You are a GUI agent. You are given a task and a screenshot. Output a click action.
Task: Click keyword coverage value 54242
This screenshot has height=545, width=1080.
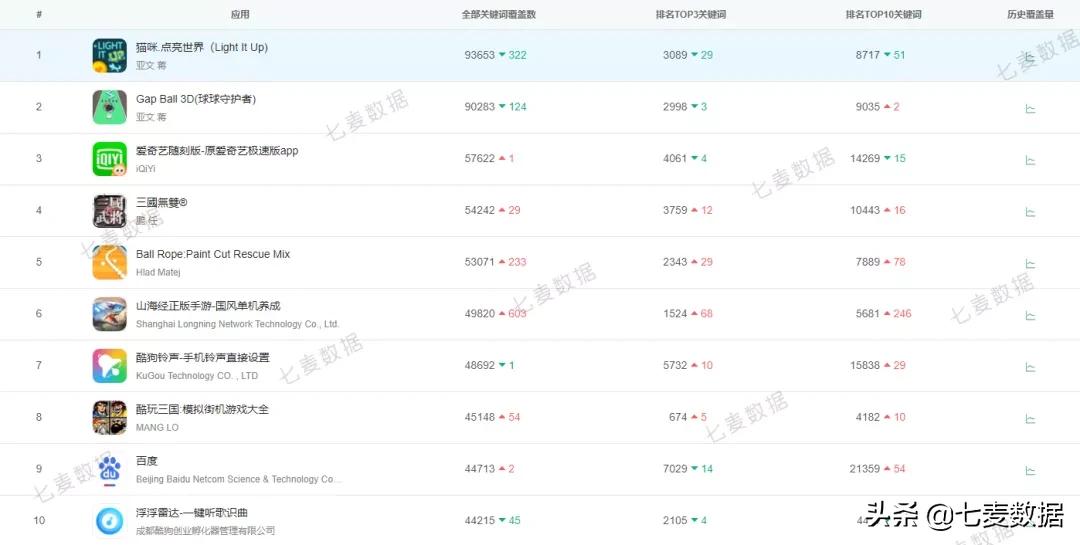click(479, 210)
